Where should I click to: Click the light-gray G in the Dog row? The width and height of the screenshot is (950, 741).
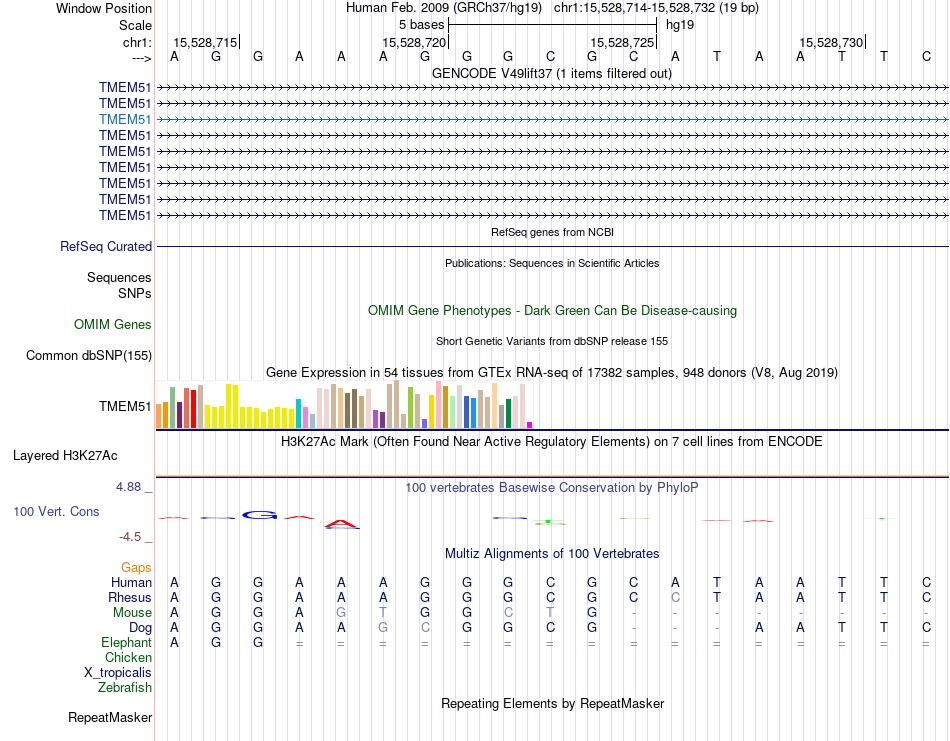[x=383, y=628]
